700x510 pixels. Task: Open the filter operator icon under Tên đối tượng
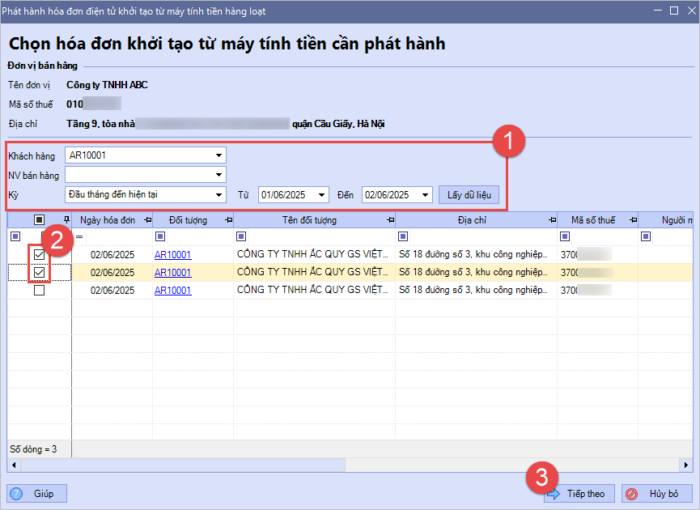pyautogui.click(x=241, y=237)
